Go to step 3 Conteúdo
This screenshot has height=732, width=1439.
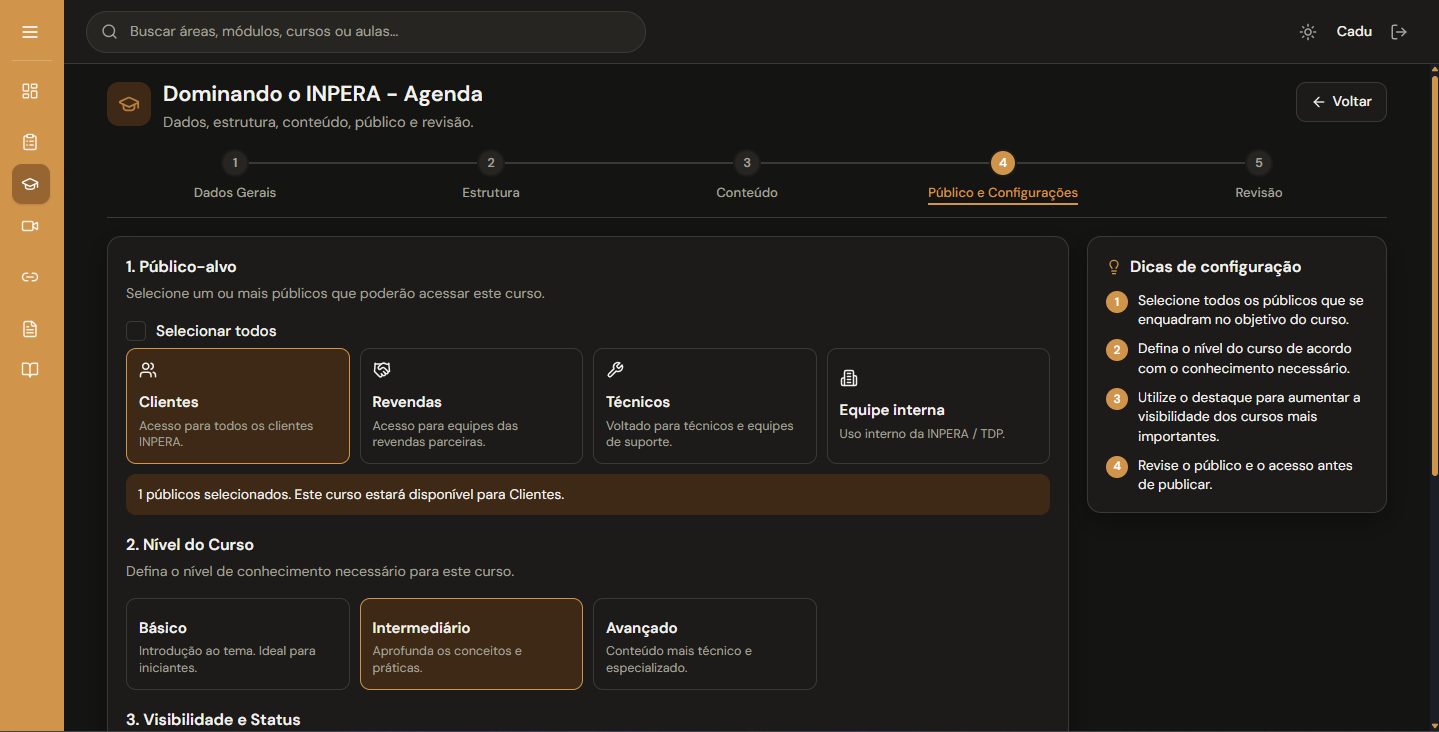(x=747, y=175)
